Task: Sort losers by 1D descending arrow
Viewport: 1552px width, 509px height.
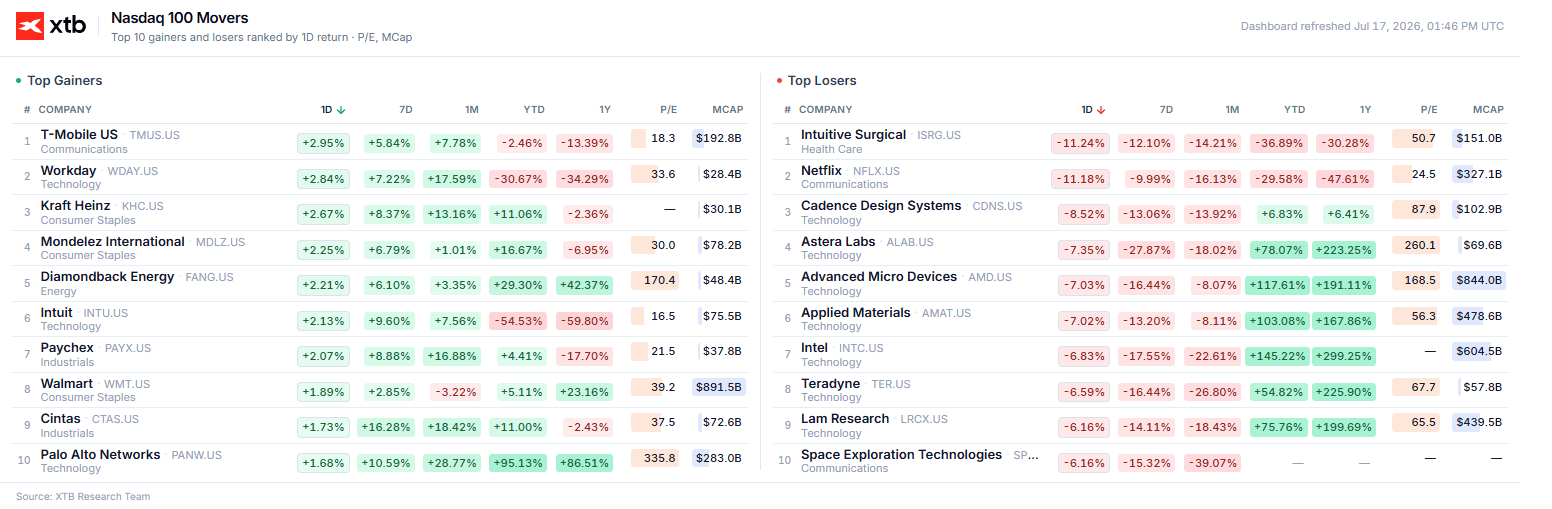Action: pyautogui.click(x=1101, y=110)
